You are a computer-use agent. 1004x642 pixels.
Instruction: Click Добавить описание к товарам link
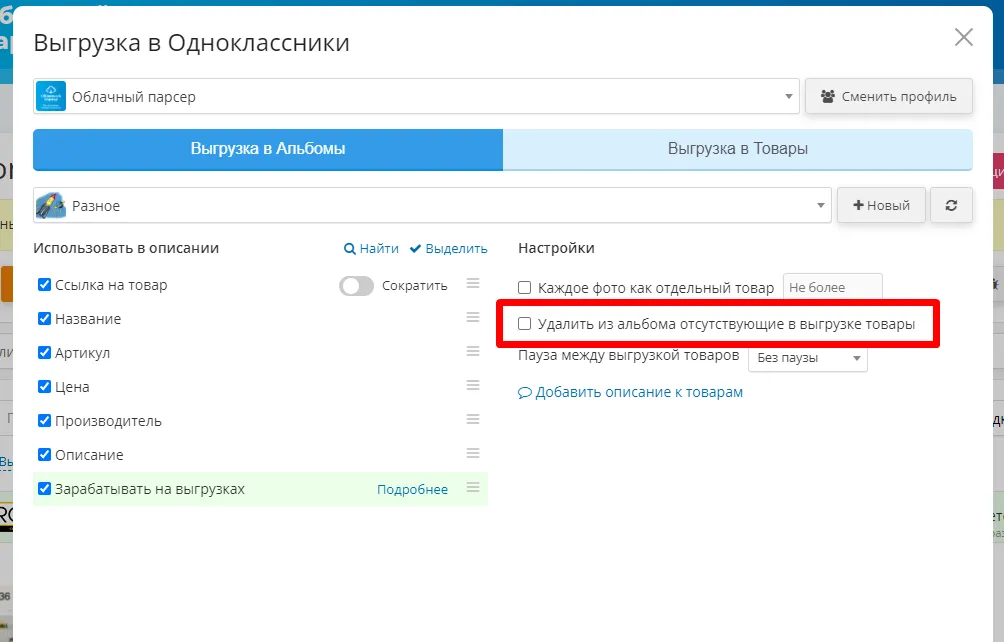click(631, 392)
